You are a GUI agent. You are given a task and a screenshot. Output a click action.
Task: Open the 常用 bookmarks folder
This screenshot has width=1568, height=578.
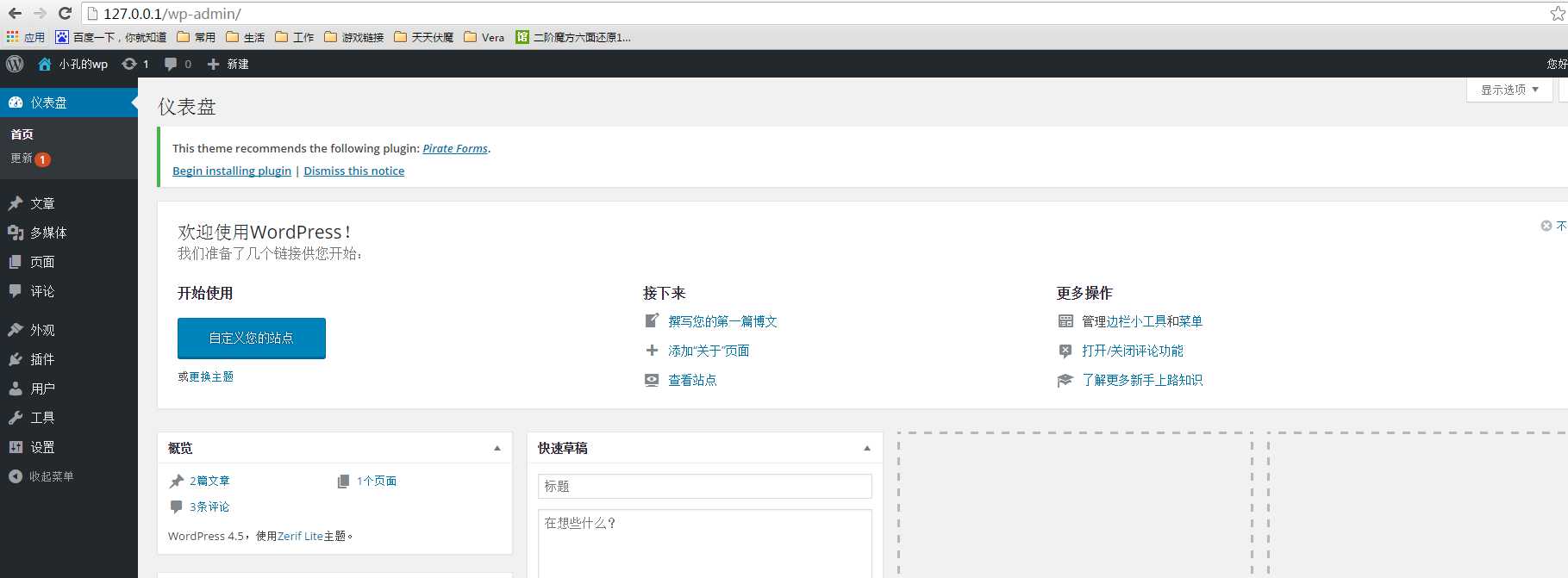coord(197,37)
